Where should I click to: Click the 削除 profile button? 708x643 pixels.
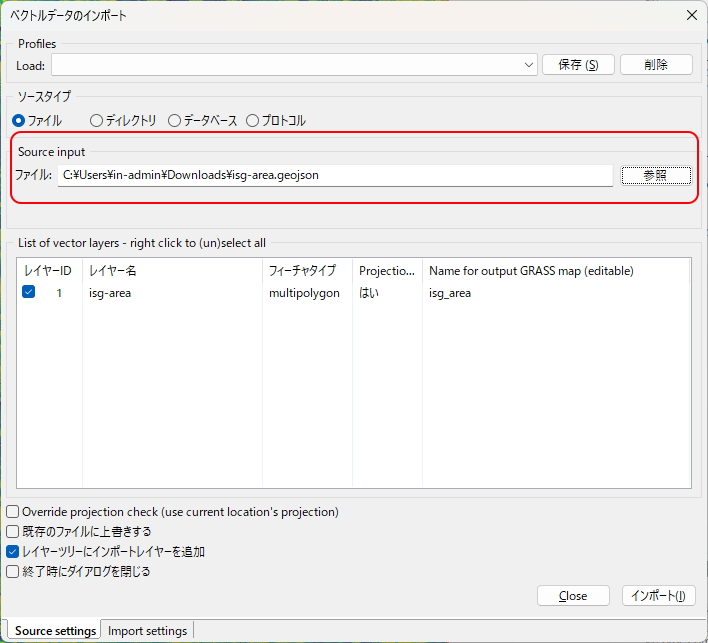tap(656, 65)
